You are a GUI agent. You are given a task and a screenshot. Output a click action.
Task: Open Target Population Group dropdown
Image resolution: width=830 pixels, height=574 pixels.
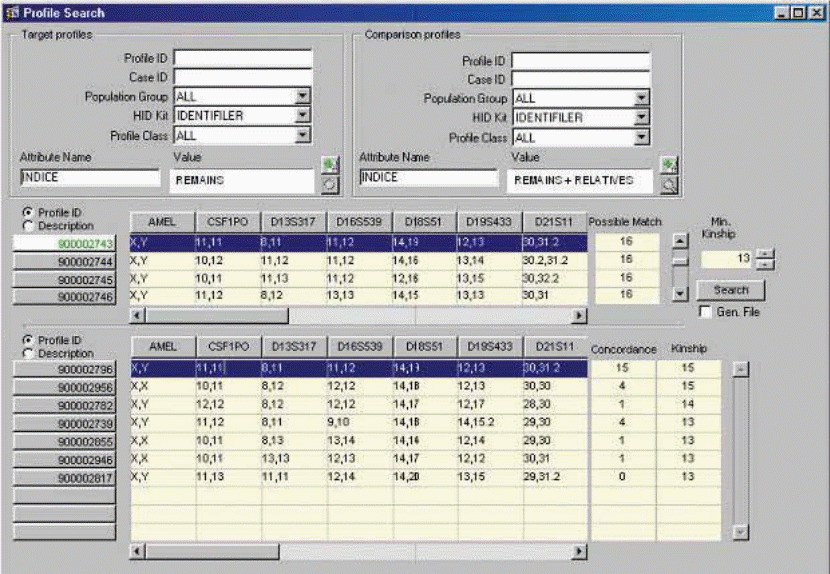click(x=302, y=97)
